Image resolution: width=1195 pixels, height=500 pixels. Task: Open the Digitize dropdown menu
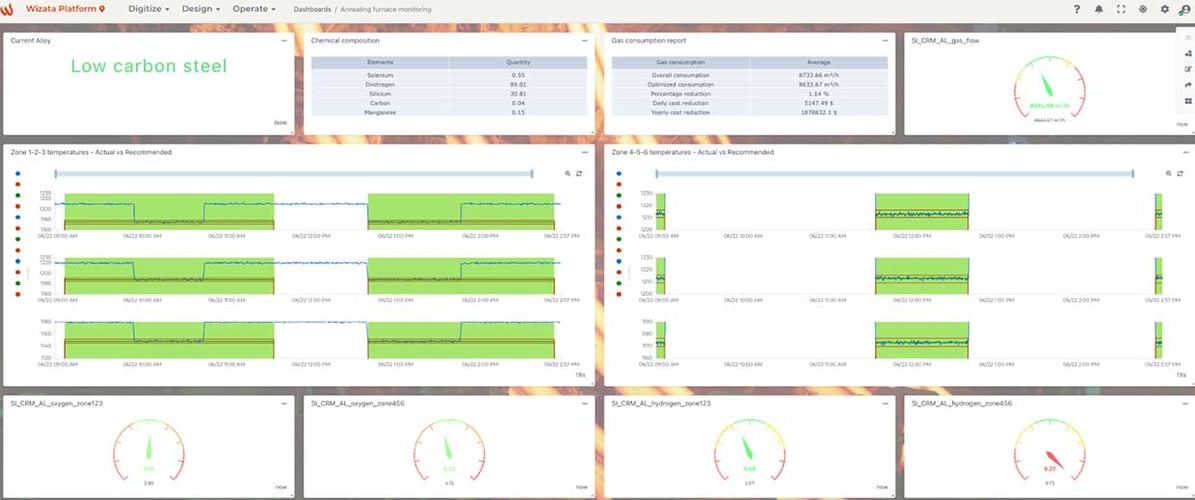coord(150,9)
